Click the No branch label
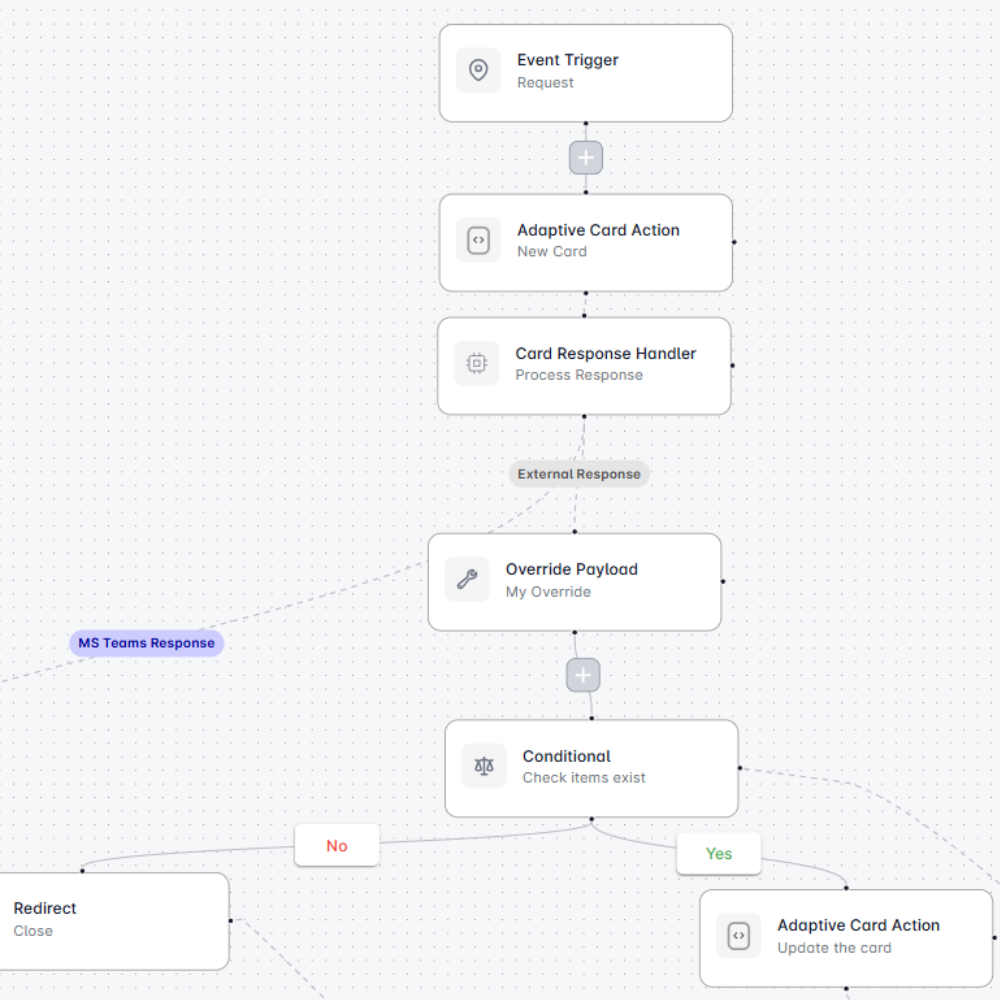 pos(337,846)
